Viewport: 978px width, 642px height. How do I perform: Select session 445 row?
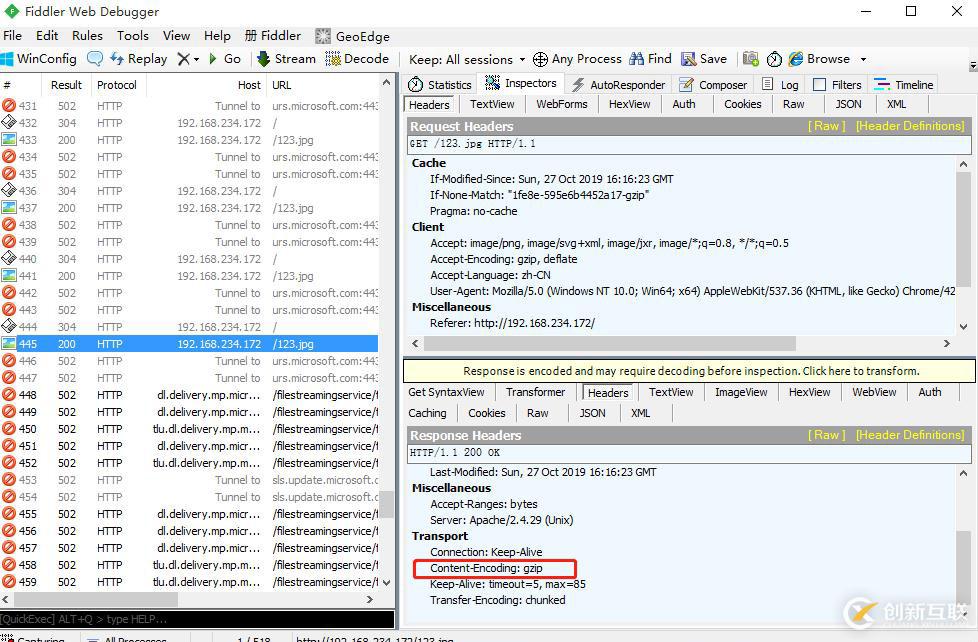189,344
